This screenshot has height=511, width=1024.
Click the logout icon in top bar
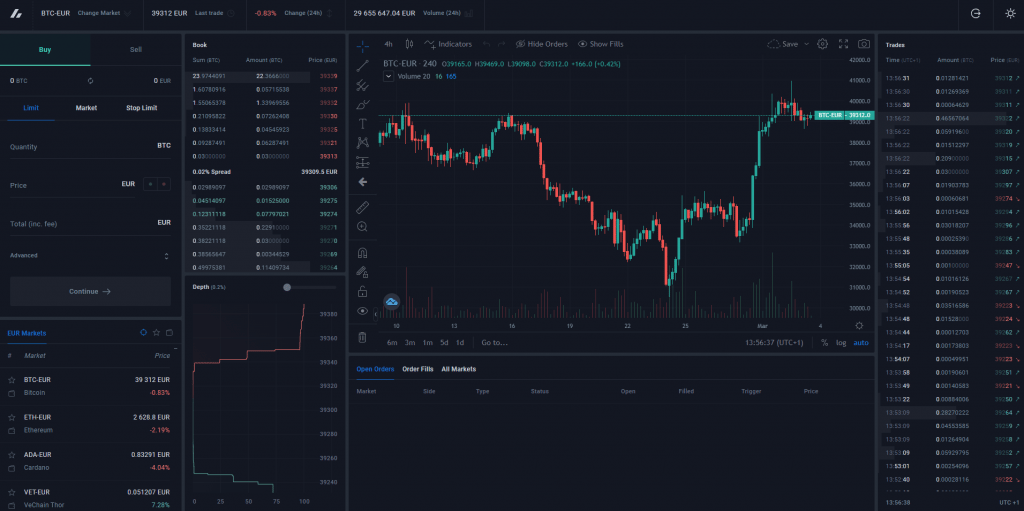[x=976, y=13]
